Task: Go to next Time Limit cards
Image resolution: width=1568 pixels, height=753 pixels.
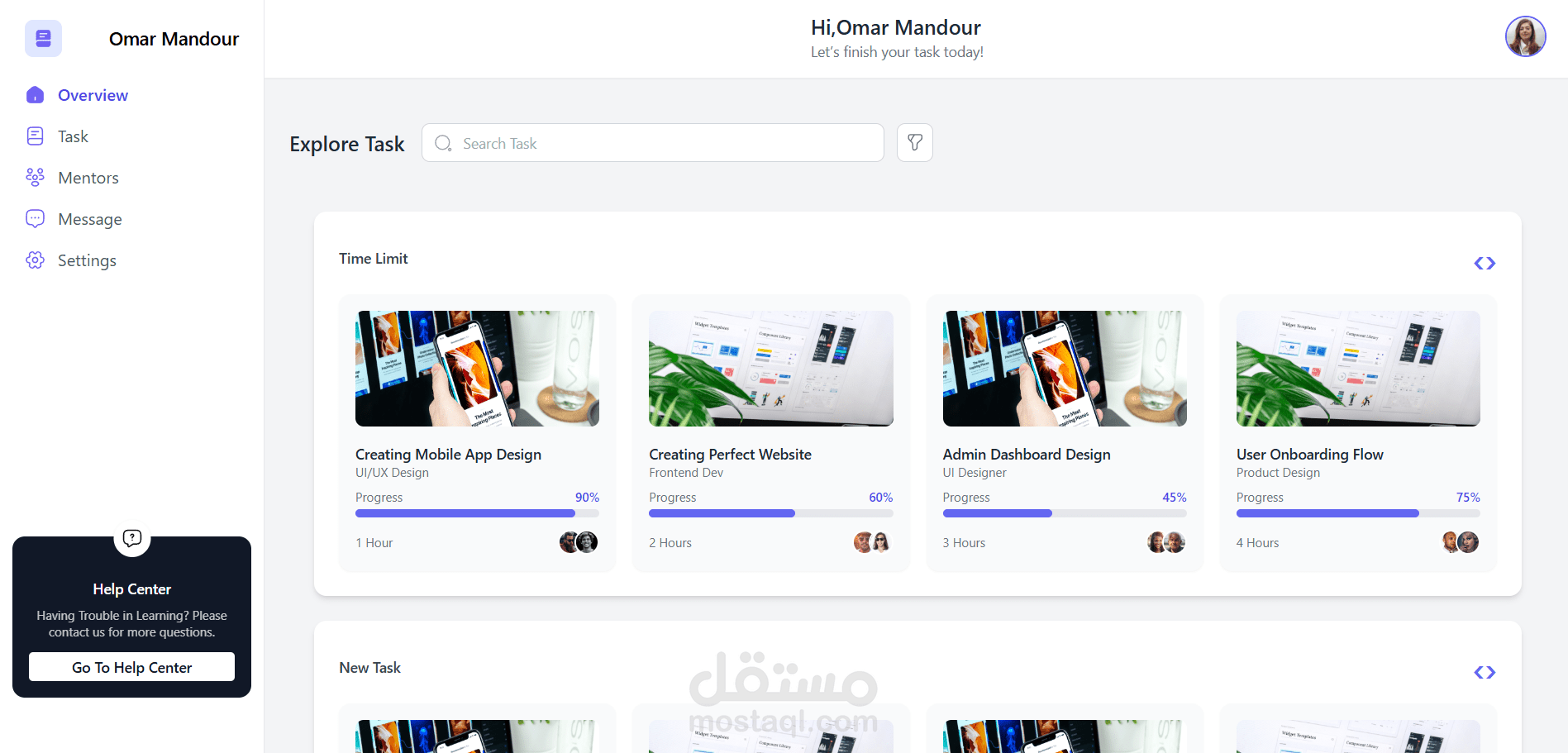Action: click(1491, 263)
